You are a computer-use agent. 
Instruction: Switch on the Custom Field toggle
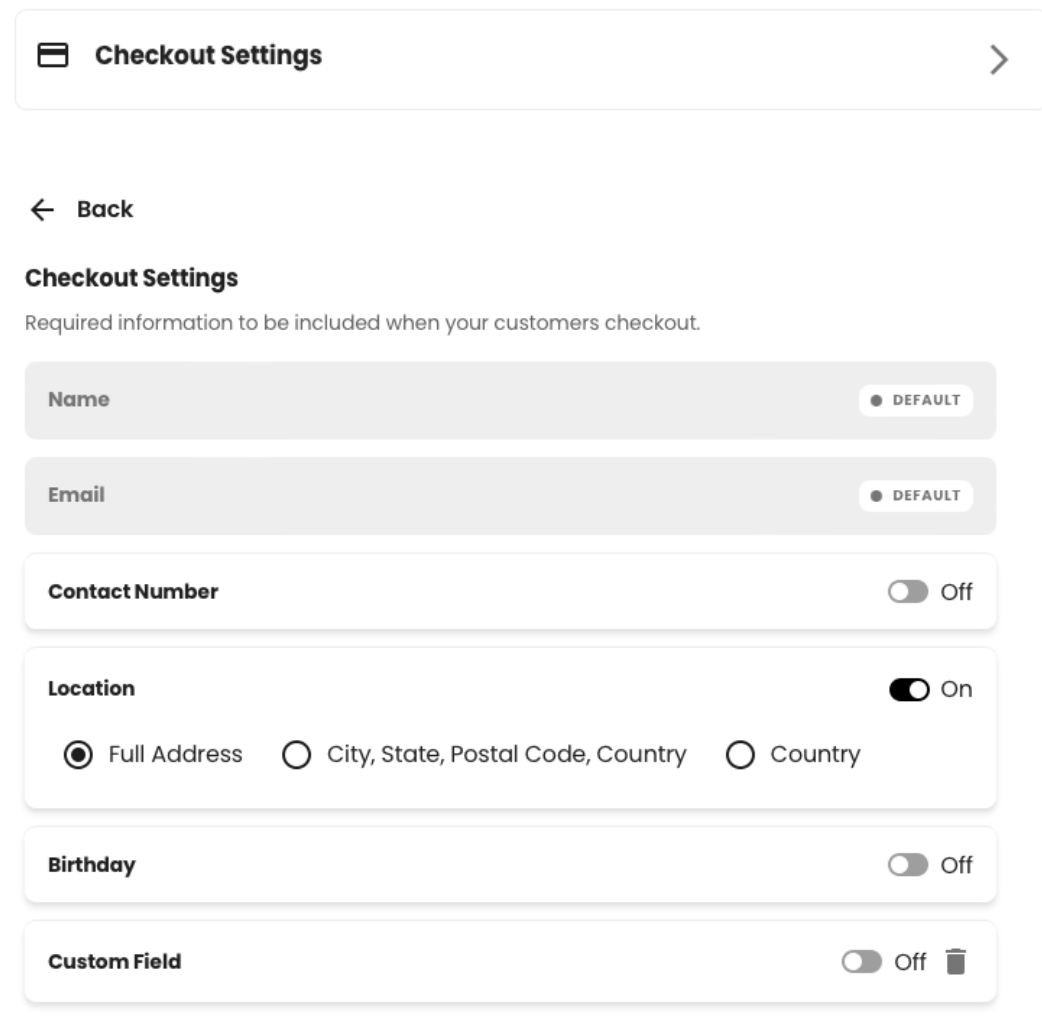pos(861,962)
